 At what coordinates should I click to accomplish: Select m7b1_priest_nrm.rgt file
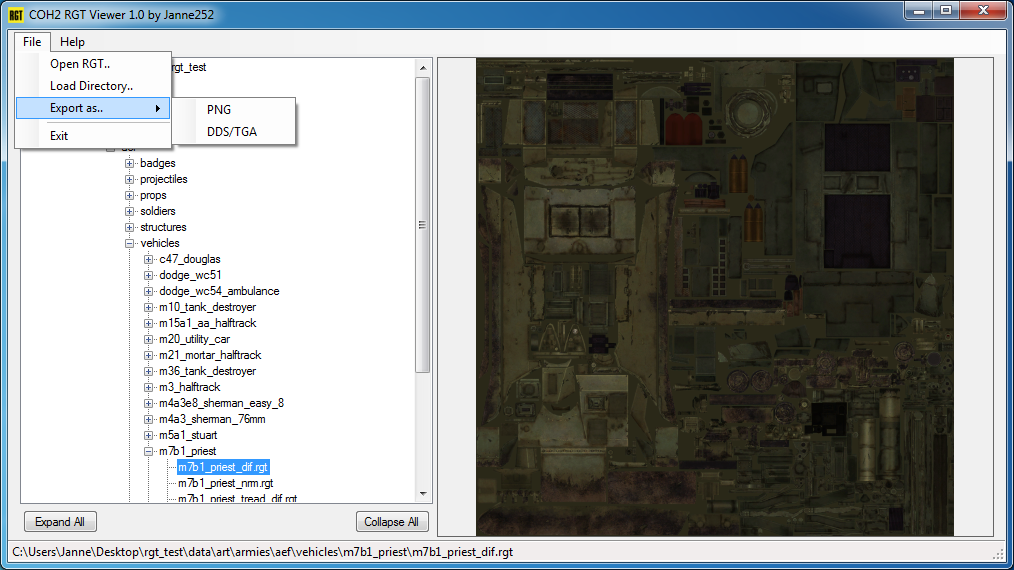click(x=226, y=483)
